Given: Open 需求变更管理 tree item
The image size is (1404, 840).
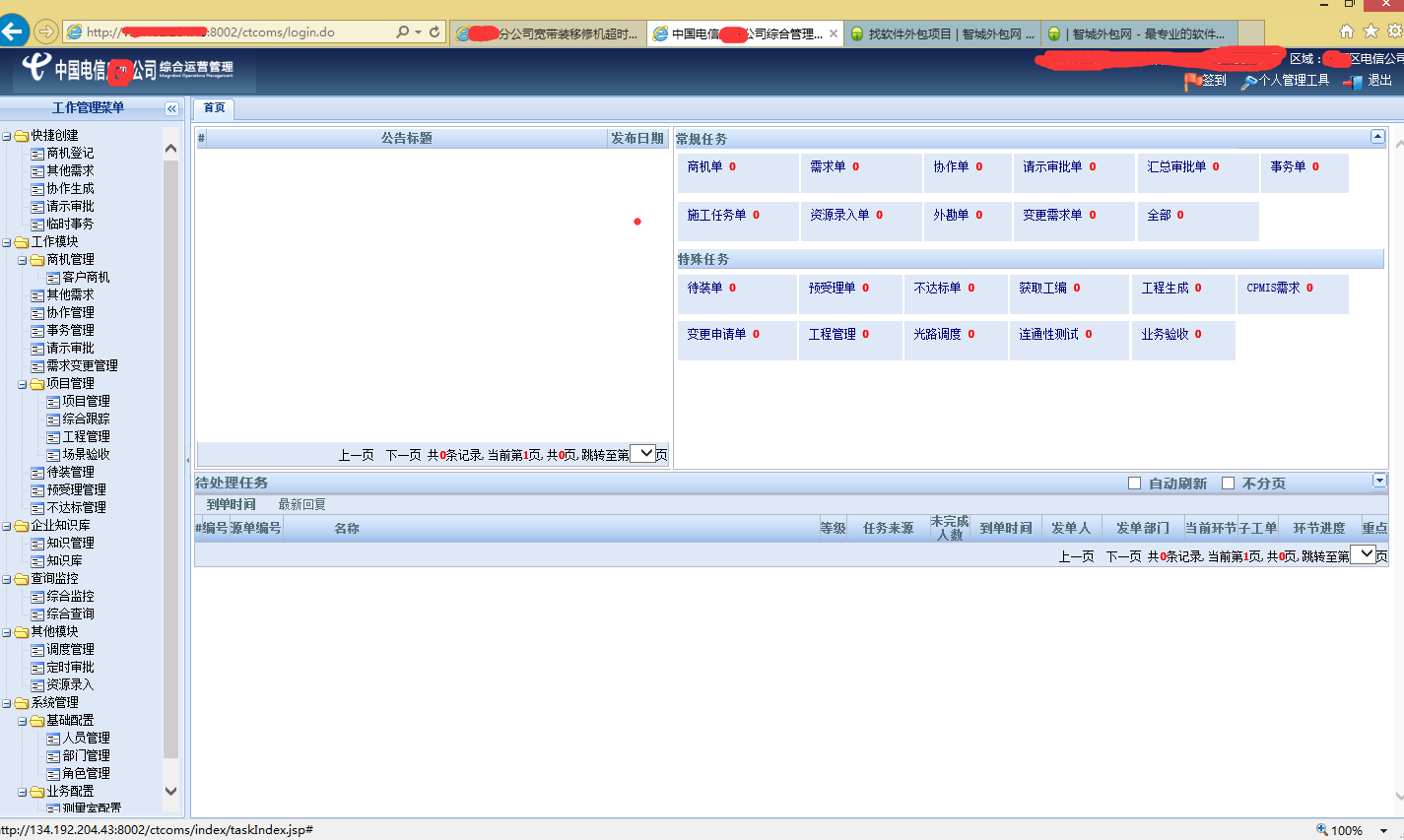Looking at the screenshot, I should (x=82, y=366).
